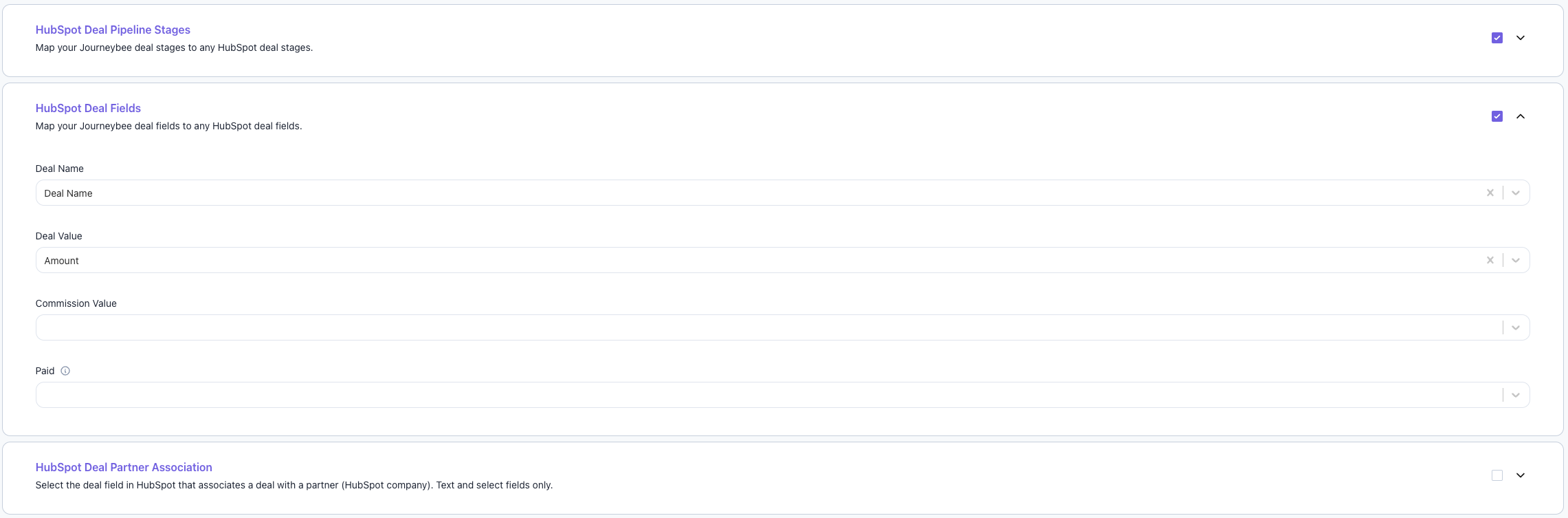Open the Deal Value dropdown arrow

(x=1516, y=260)
